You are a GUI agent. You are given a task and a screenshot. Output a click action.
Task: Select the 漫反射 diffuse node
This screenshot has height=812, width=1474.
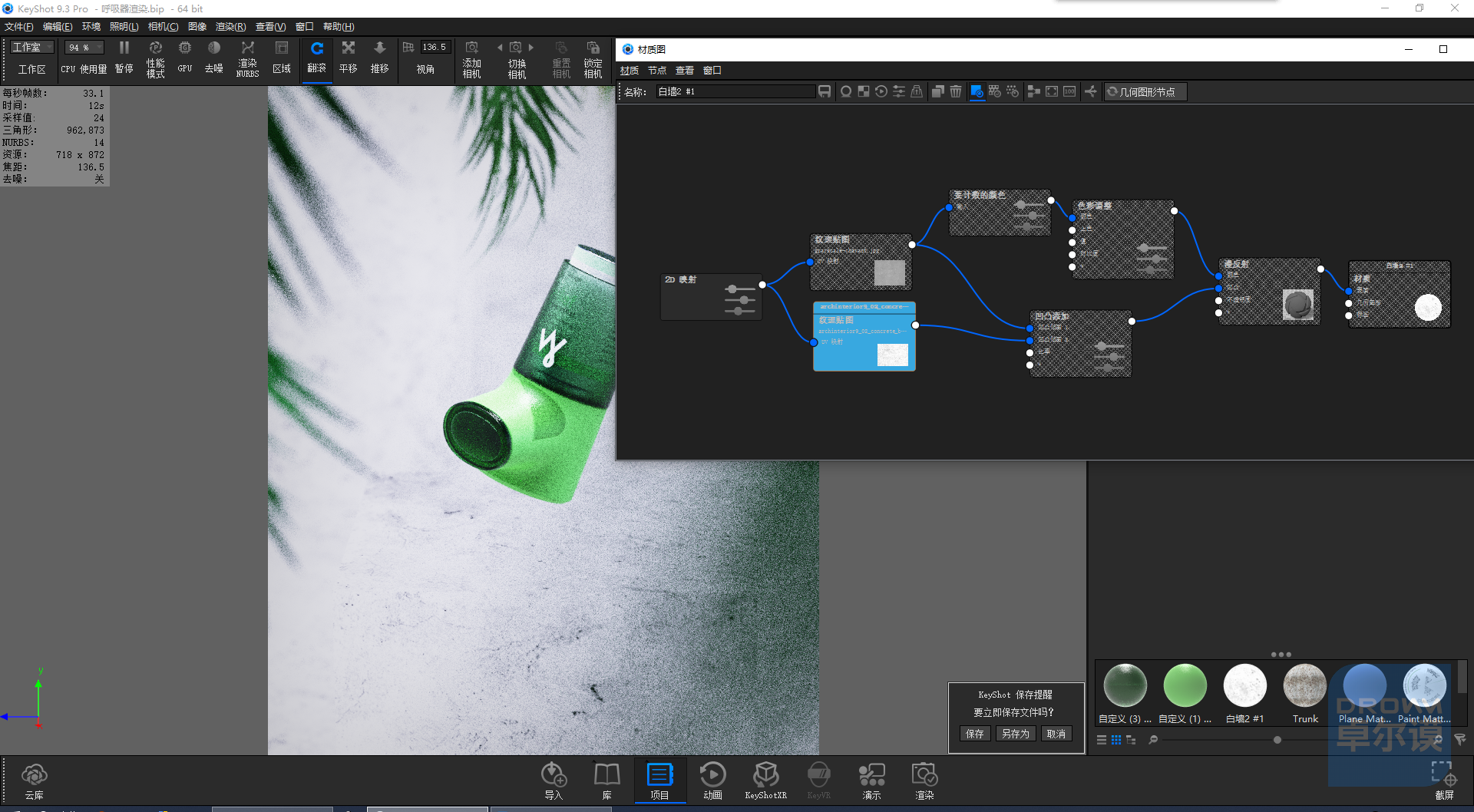click(x=1269, y=292)
